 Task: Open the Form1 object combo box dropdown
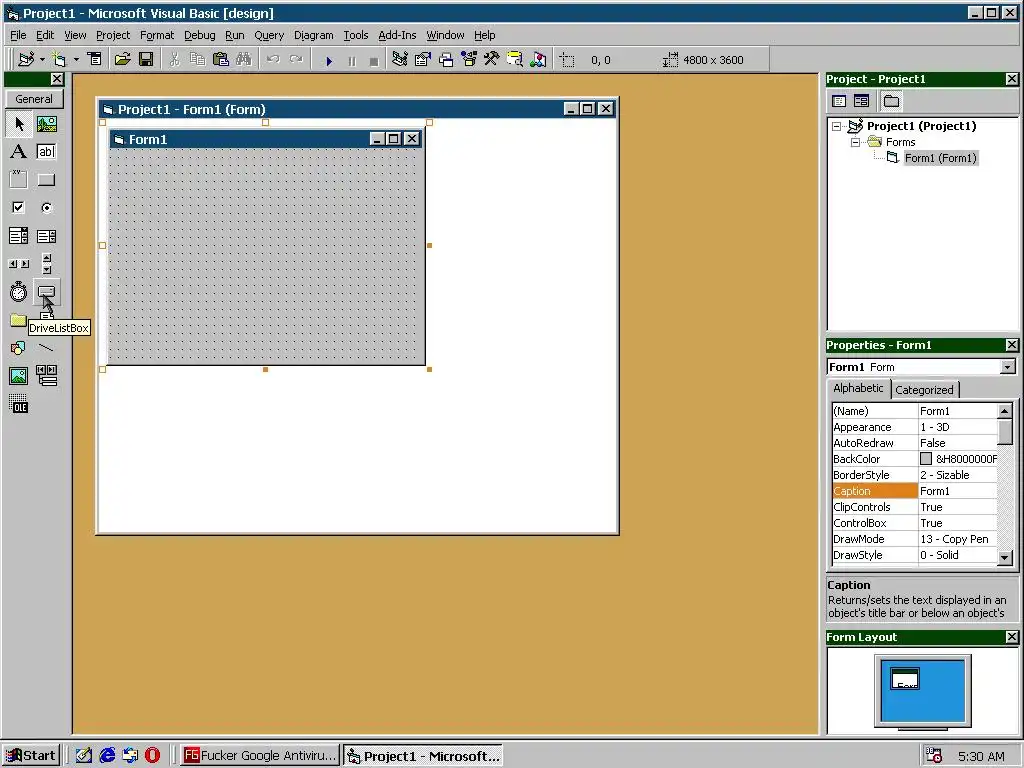[x=1008, y=367]
